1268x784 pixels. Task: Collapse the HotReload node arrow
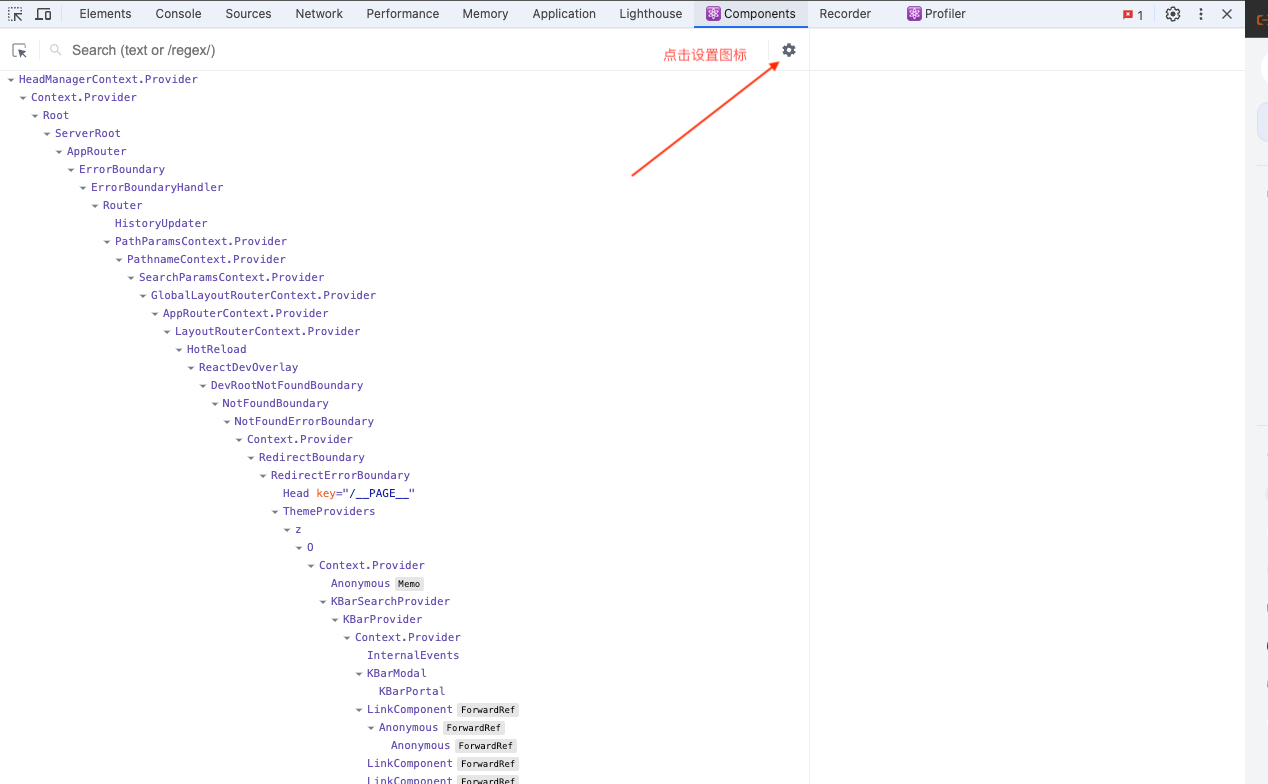[179, 350]
